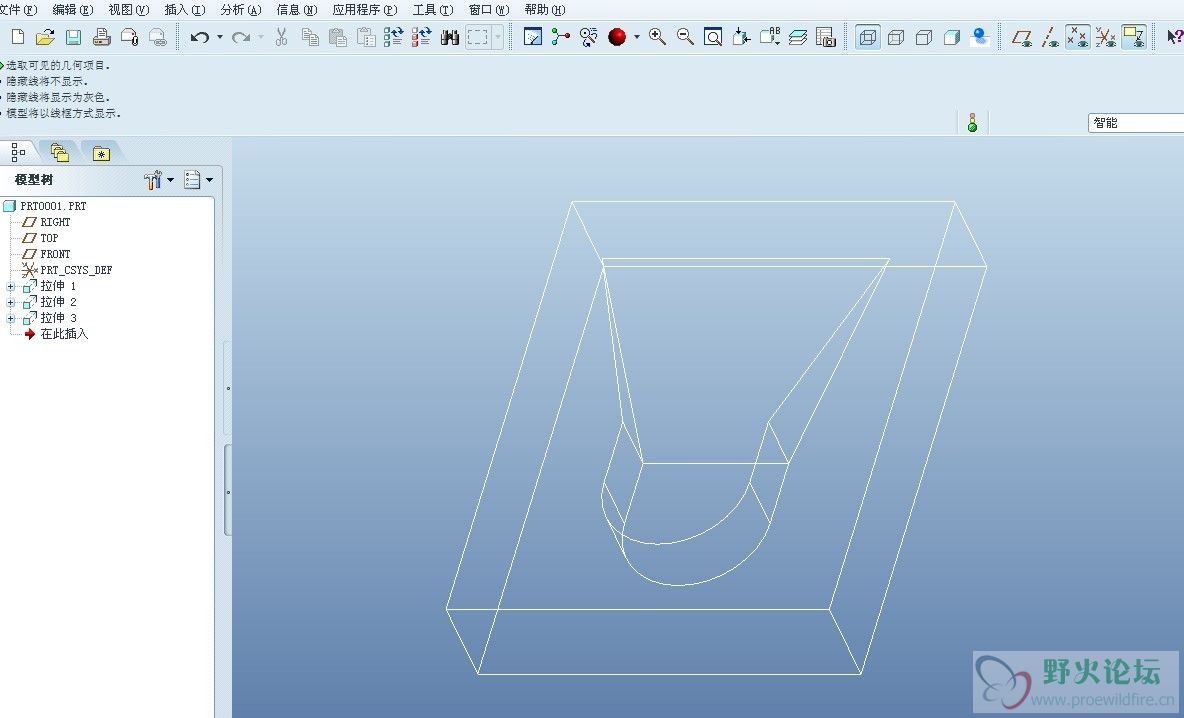Open the 工具 menu
Screen dimensions: 1184x718
coord(433,10)
